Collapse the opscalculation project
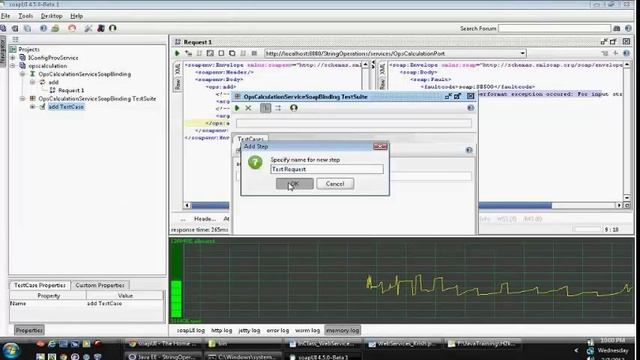This screenshot has width=640, height=360. pyautogui.click(x=13, y=66)
